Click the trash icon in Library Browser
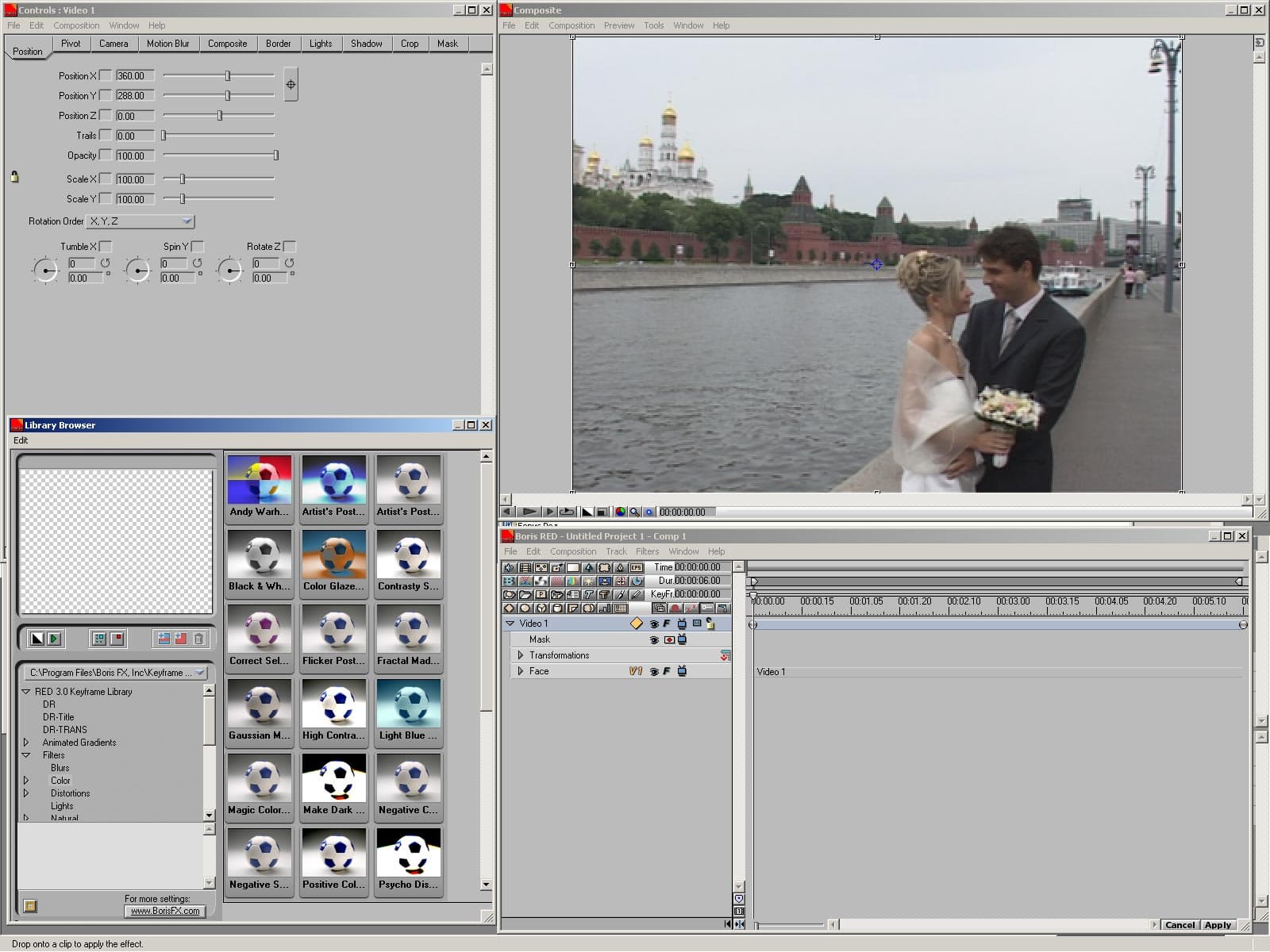Image resolution: width=1270 pixels, height=952 pixels. [198, 639]
